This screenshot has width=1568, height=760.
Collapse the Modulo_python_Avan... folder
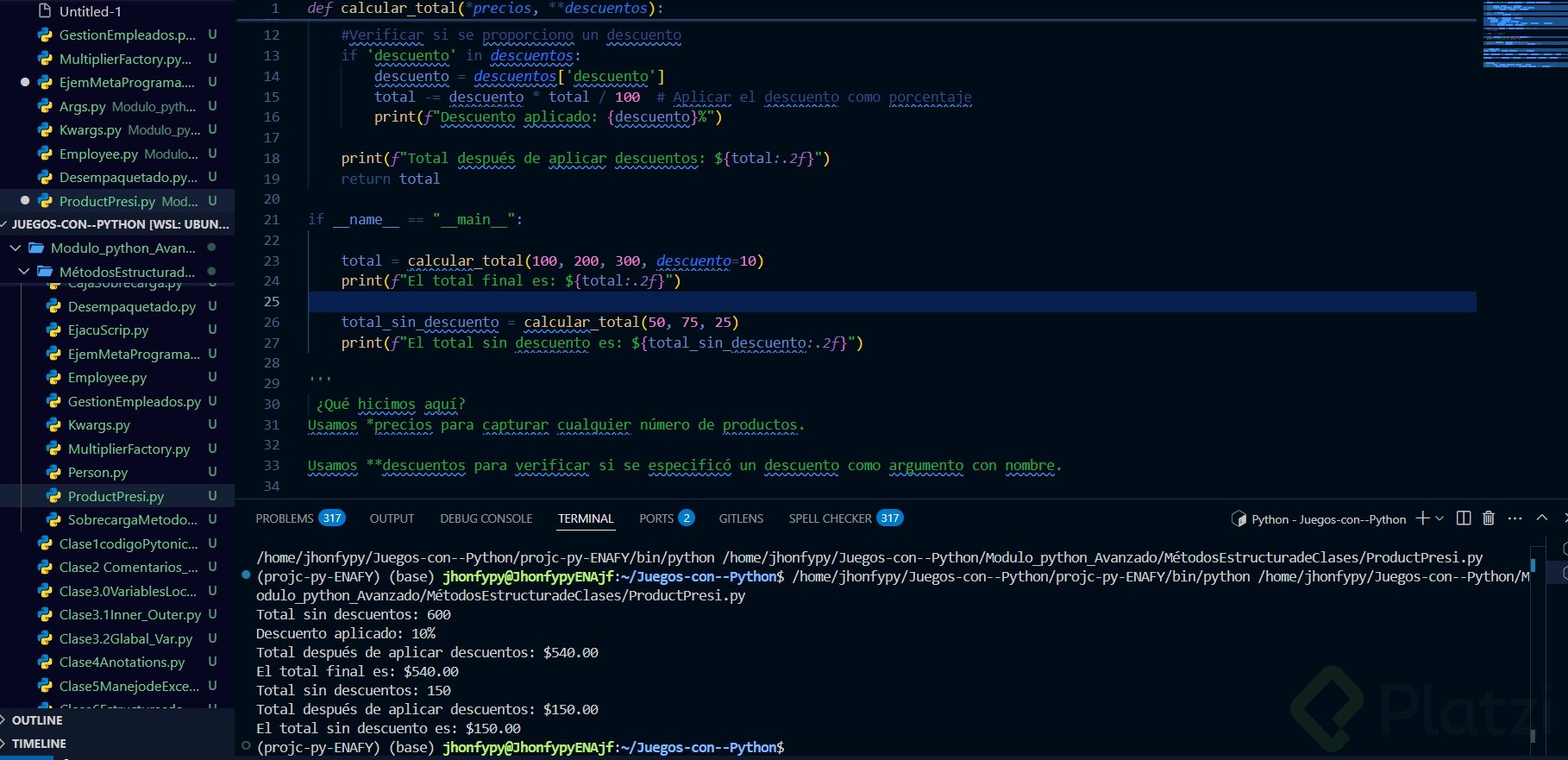pyautogui.click(x=15, y=248)
